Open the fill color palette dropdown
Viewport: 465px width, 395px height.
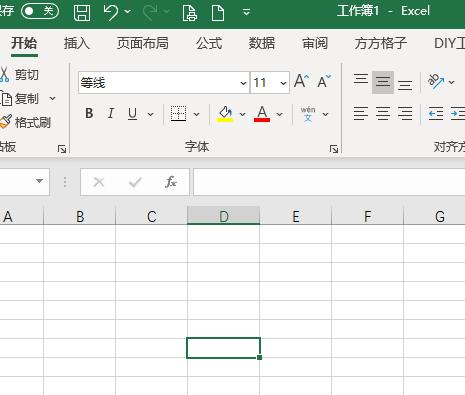point(243,114)
